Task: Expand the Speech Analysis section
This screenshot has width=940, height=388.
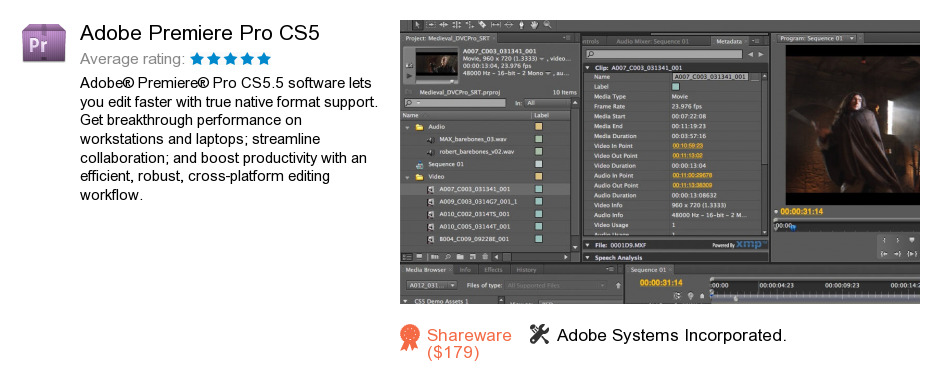Action: 588,257
